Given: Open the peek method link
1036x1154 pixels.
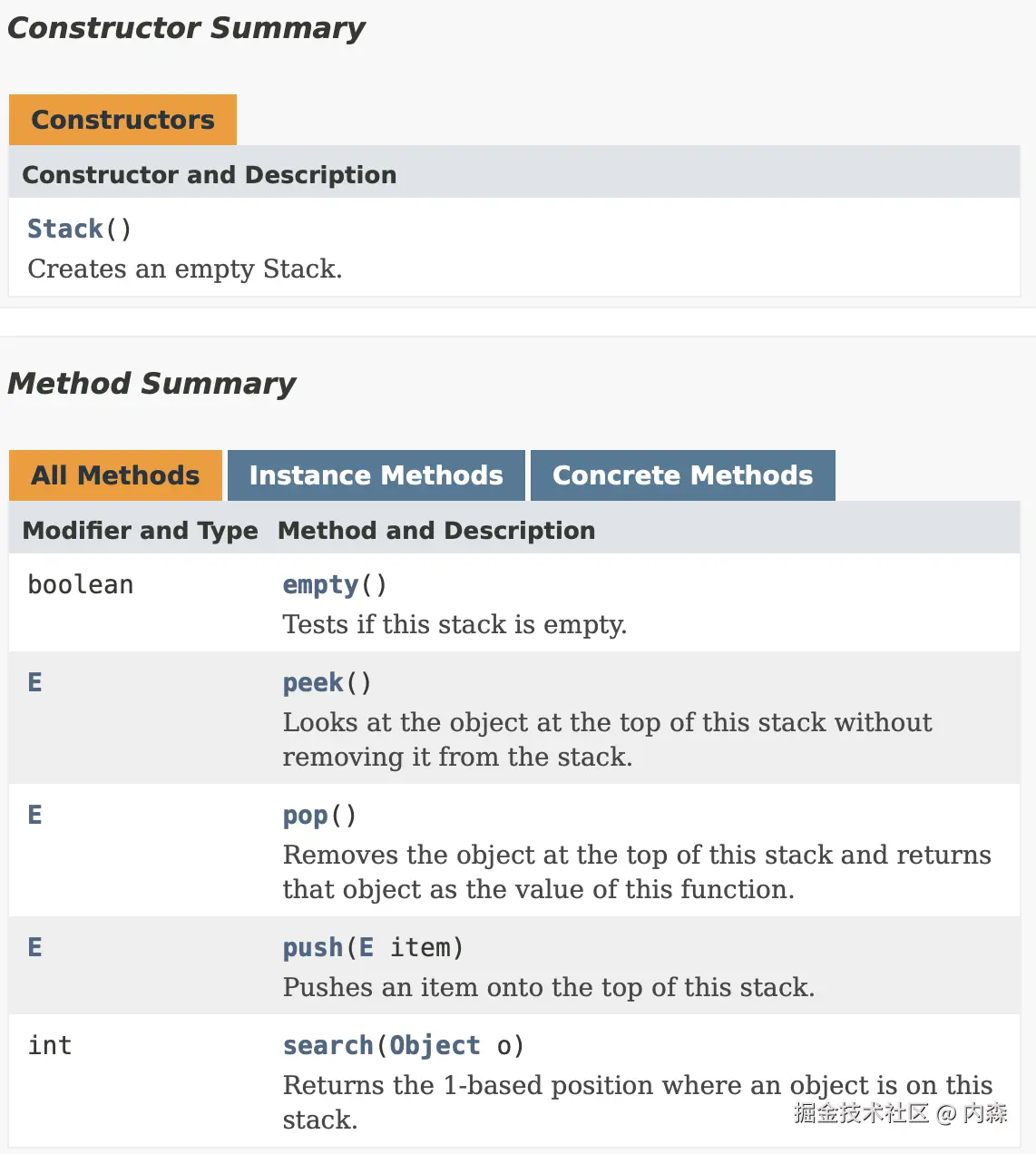Looking at the screenshot, I should coord(313,683).
